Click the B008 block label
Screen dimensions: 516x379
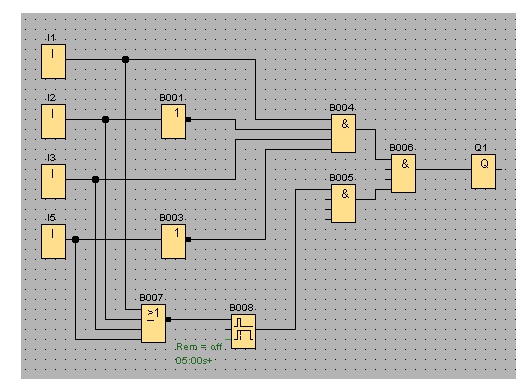click(242, 308)
